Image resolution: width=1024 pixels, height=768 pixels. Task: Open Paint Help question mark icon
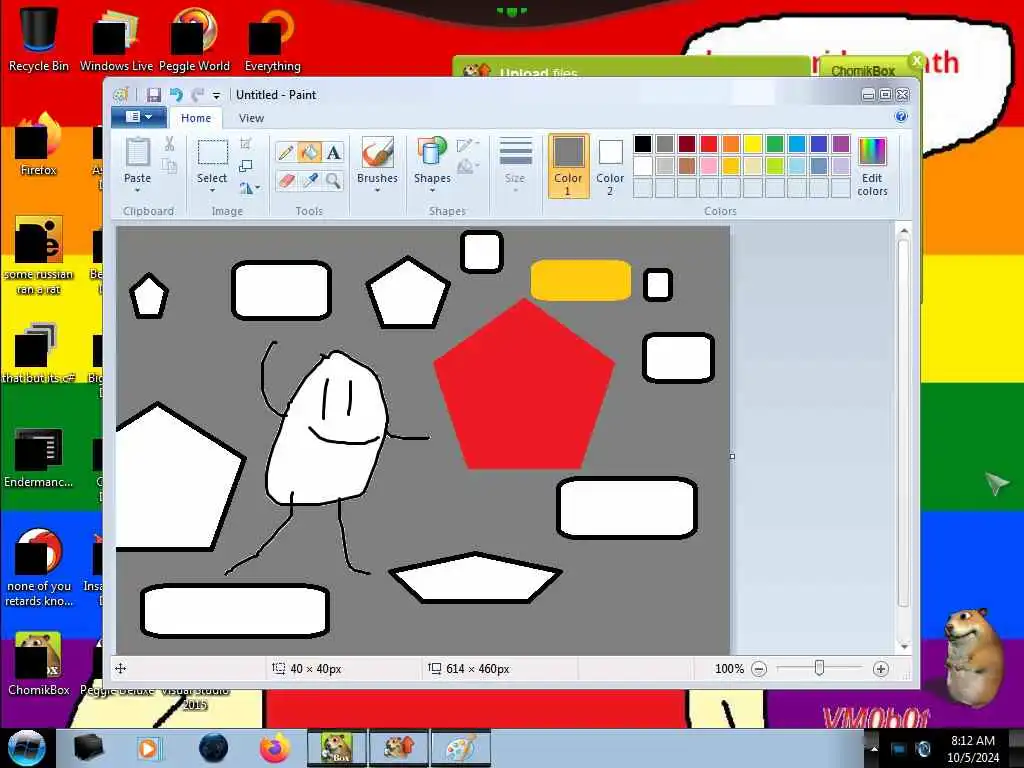(901, 116)
